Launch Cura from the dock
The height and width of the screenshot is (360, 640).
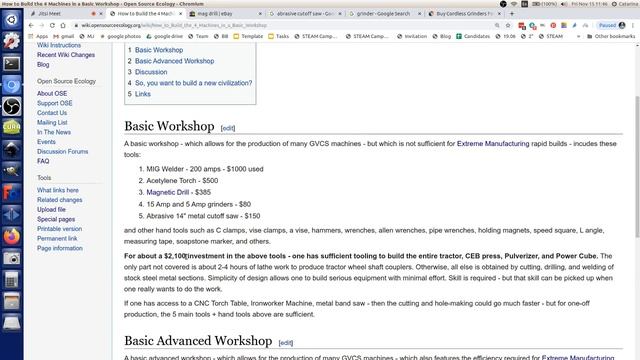[x=11, y=128]
